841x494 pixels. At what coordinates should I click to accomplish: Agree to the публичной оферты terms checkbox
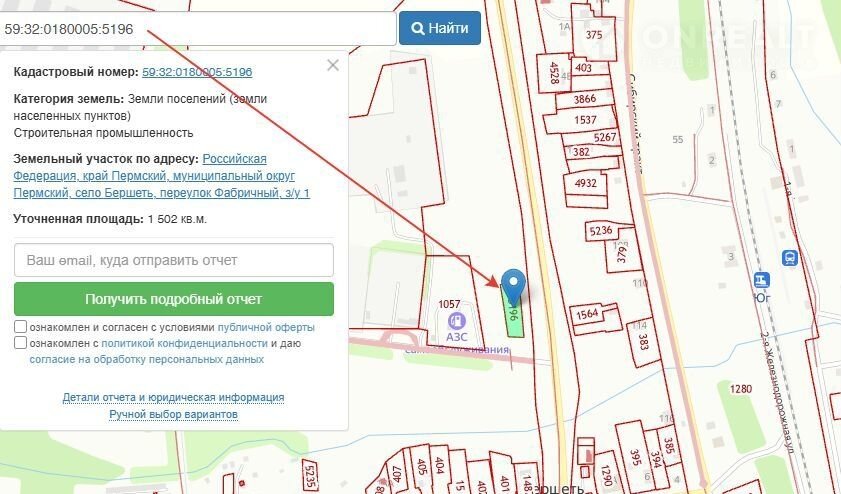pos(21,327)
